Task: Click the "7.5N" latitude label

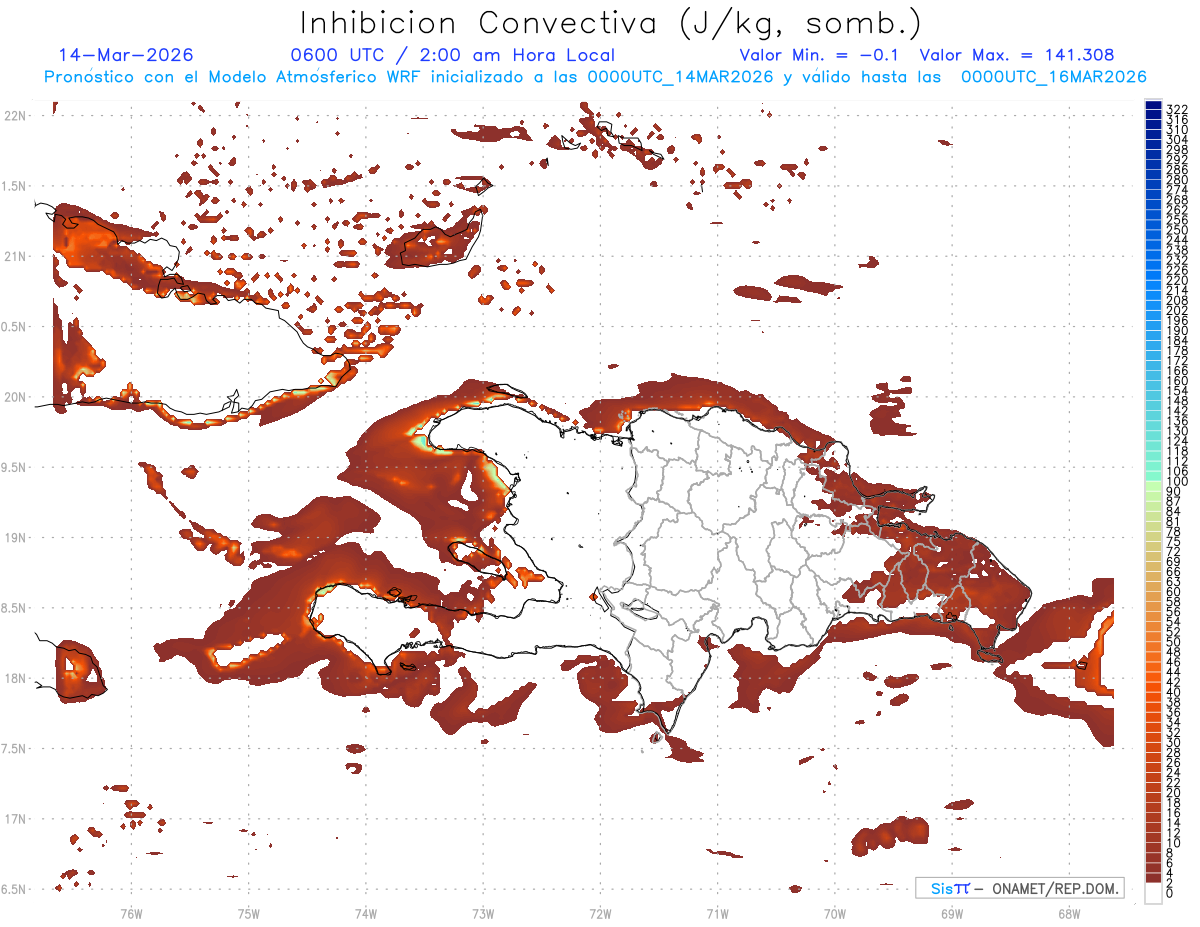Action: tap(14, 749)
